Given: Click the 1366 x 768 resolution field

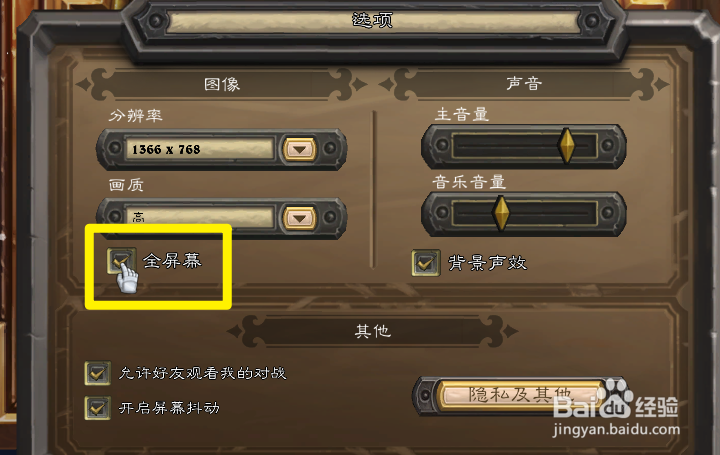Looking at the screenshot, I should [x=200, y=149].
